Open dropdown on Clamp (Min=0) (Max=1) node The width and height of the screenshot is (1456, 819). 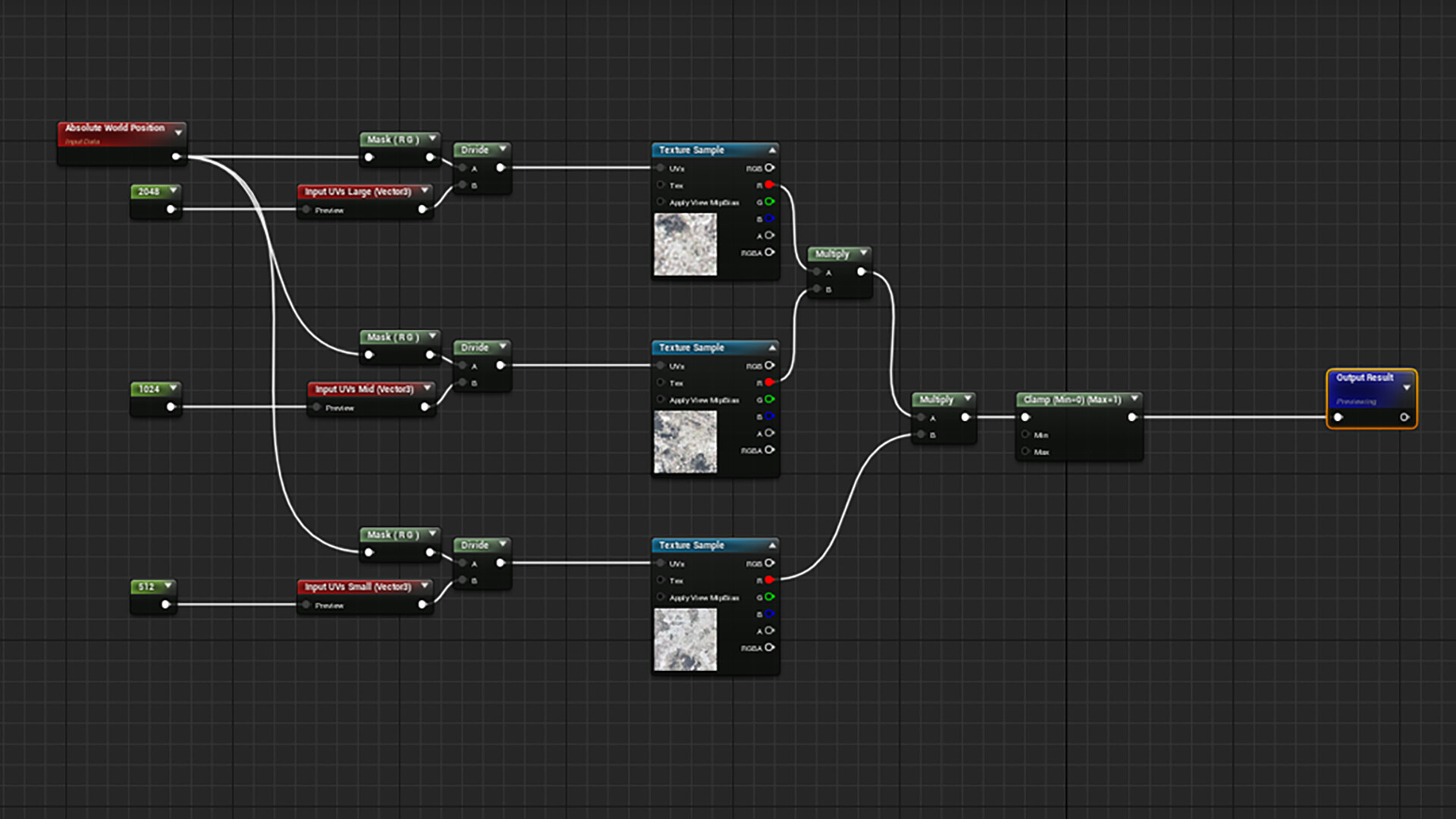tap(1134, 398)
